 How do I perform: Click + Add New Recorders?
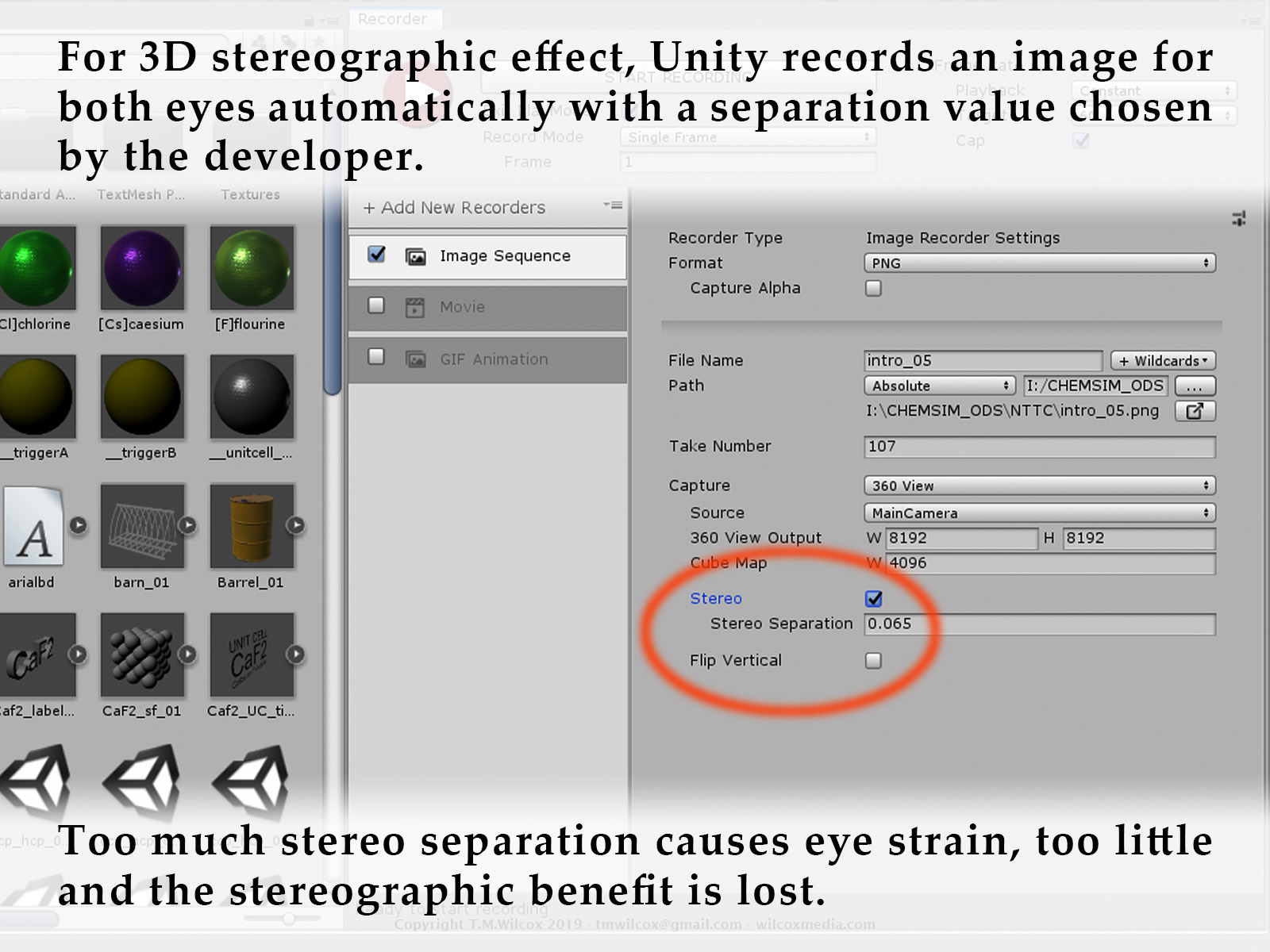point(454,208)
